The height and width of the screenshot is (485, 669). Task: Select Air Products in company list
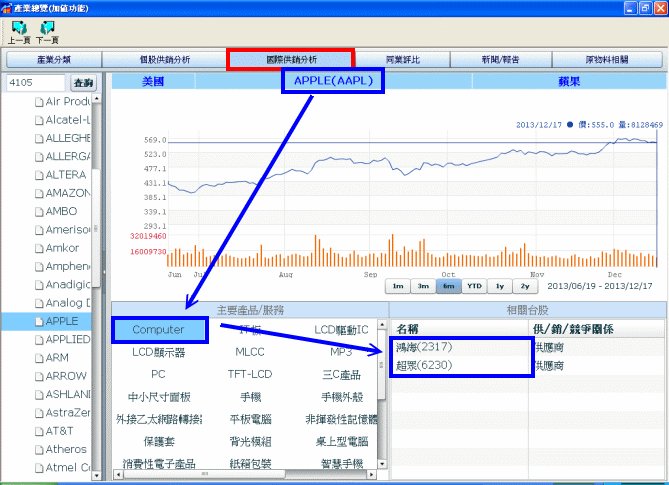[67, 102]
